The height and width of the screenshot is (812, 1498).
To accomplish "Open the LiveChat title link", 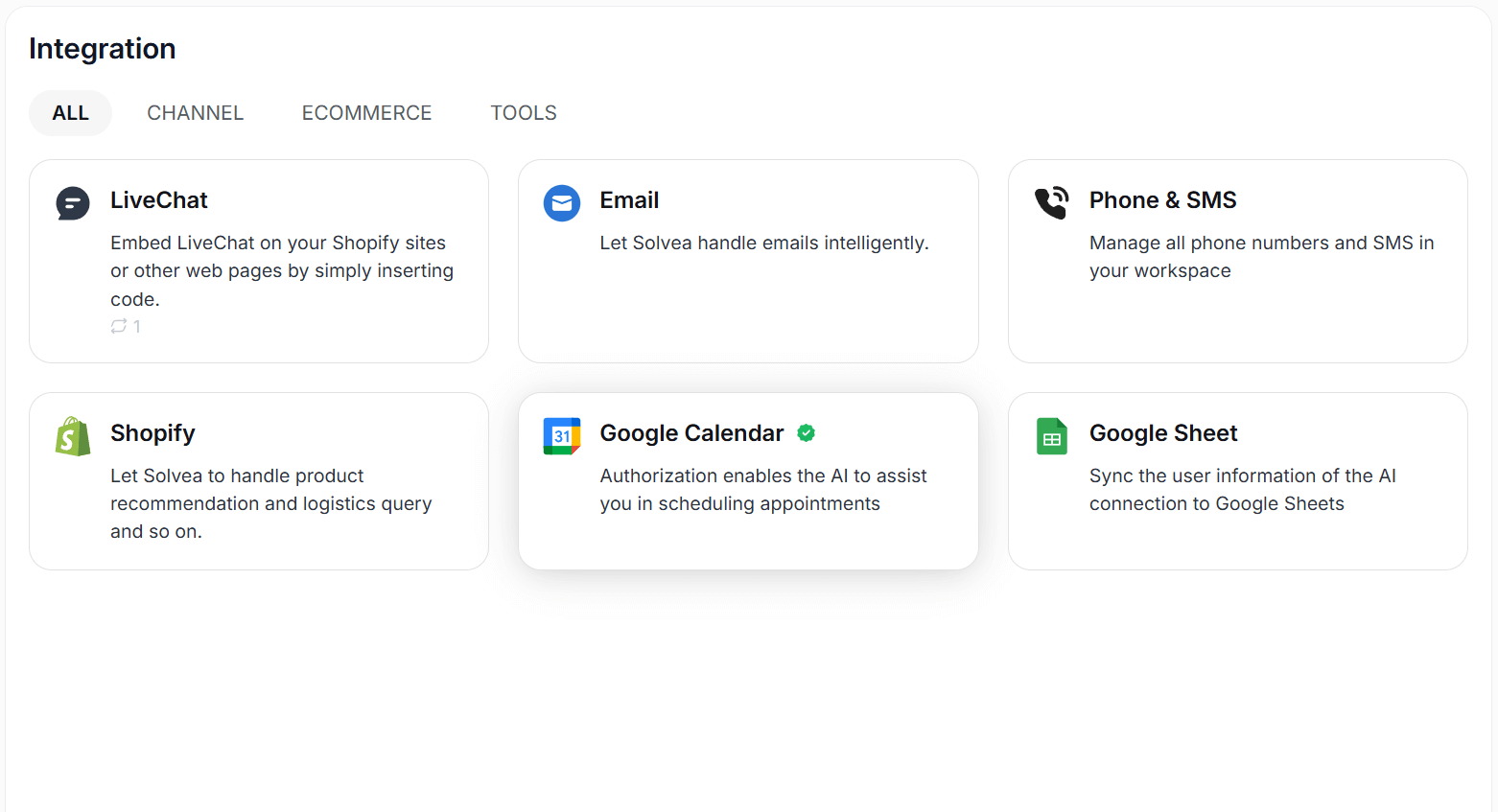I will (159, 200).
